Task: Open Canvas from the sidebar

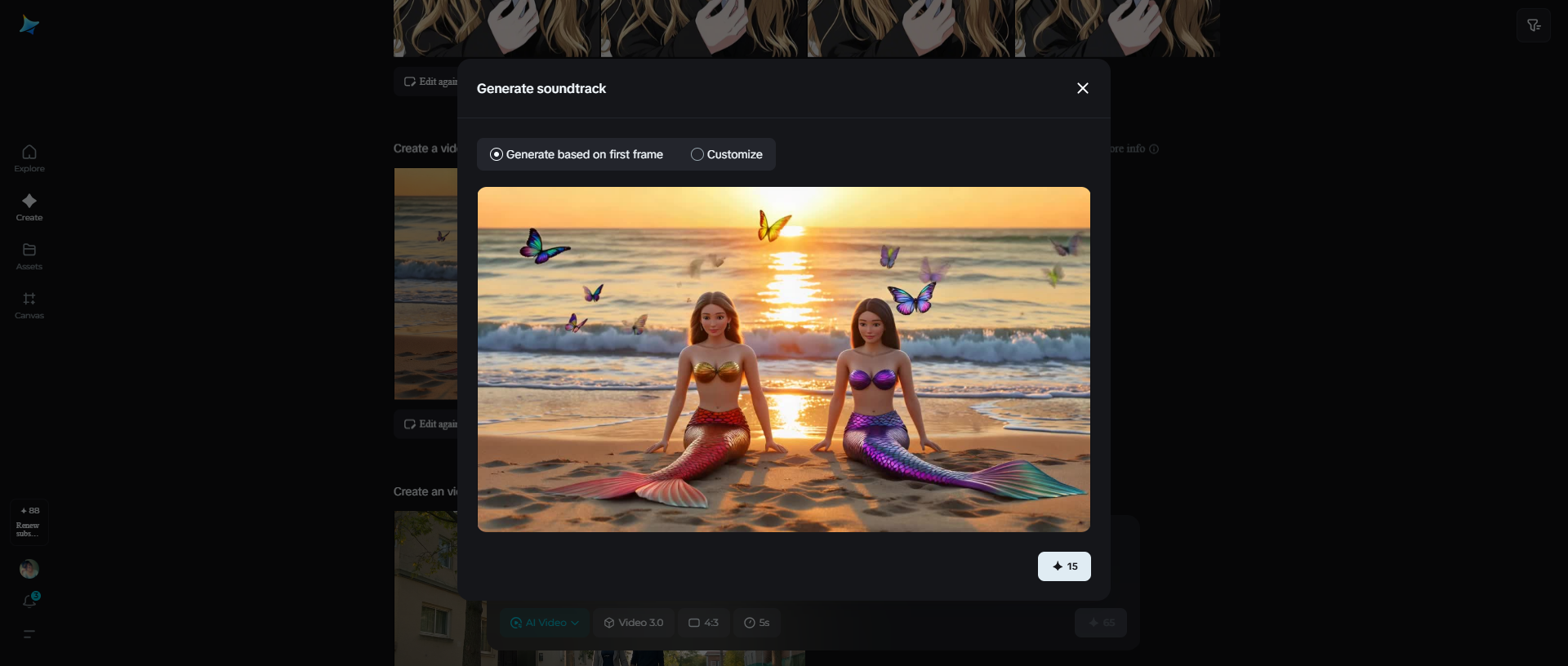Action: (x=29, y=305)
